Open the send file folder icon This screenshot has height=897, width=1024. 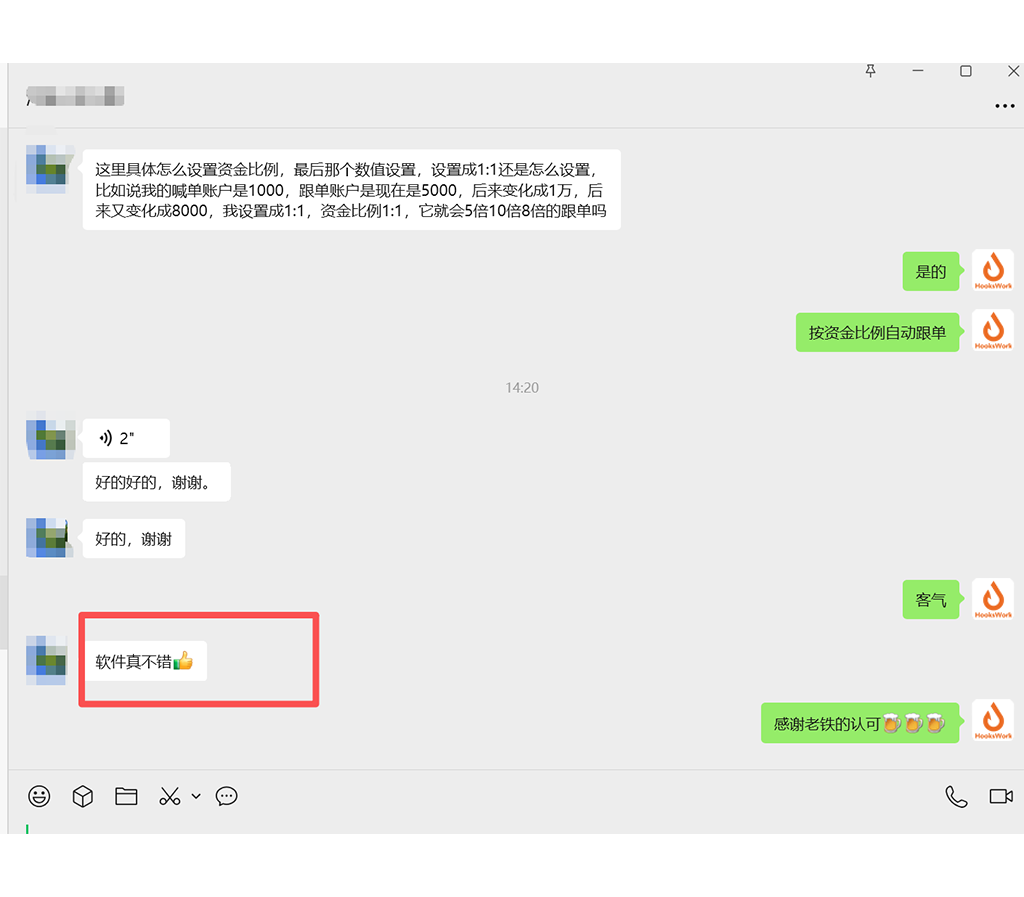126,796
